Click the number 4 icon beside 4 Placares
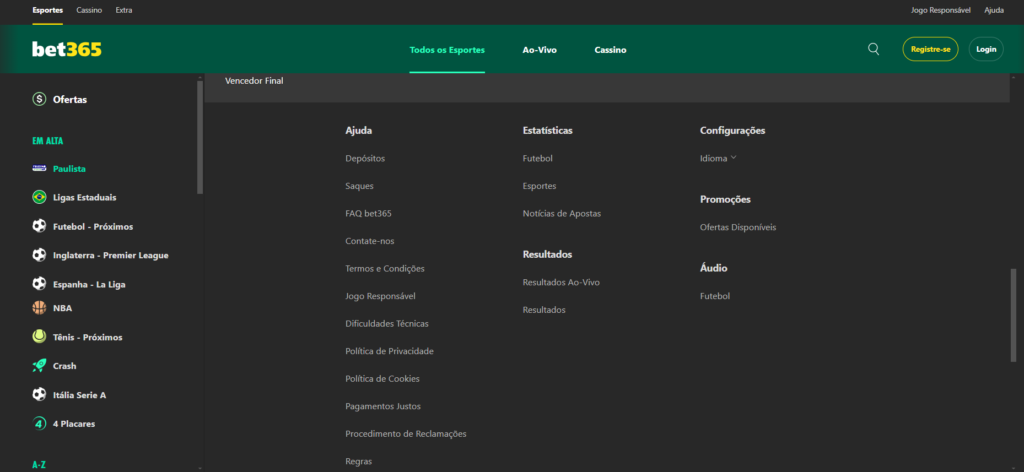Image resolution: width=1024 pixels, height=472 pixels. point(39,424)
